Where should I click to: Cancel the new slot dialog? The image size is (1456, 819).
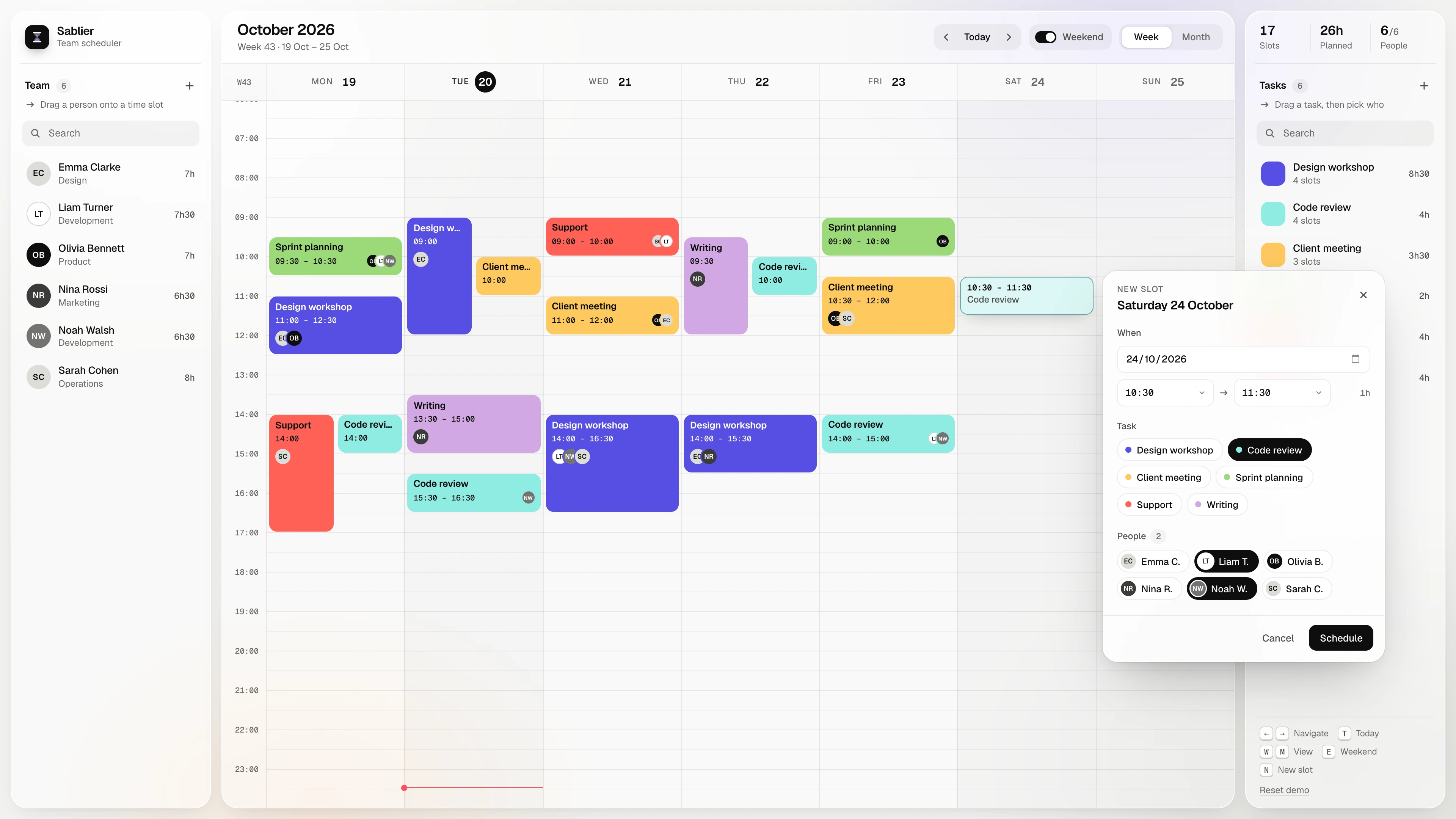tap(1277, 638)
